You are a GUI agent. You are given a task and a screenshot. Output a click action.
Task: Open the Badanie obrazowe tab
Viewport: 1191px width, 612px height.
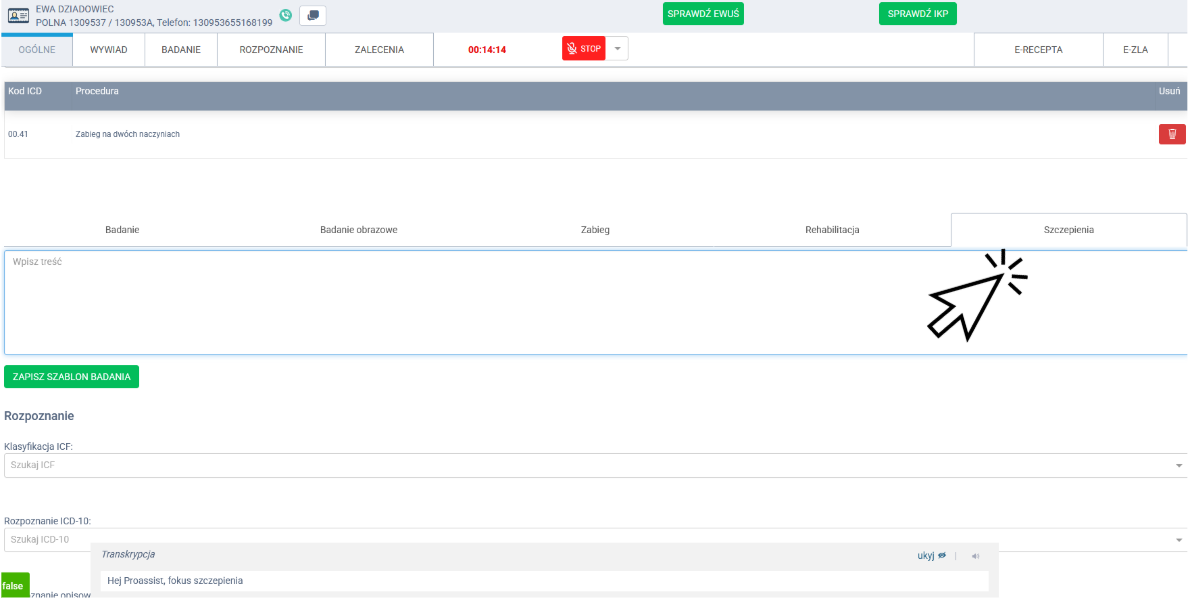pos(358,229)
